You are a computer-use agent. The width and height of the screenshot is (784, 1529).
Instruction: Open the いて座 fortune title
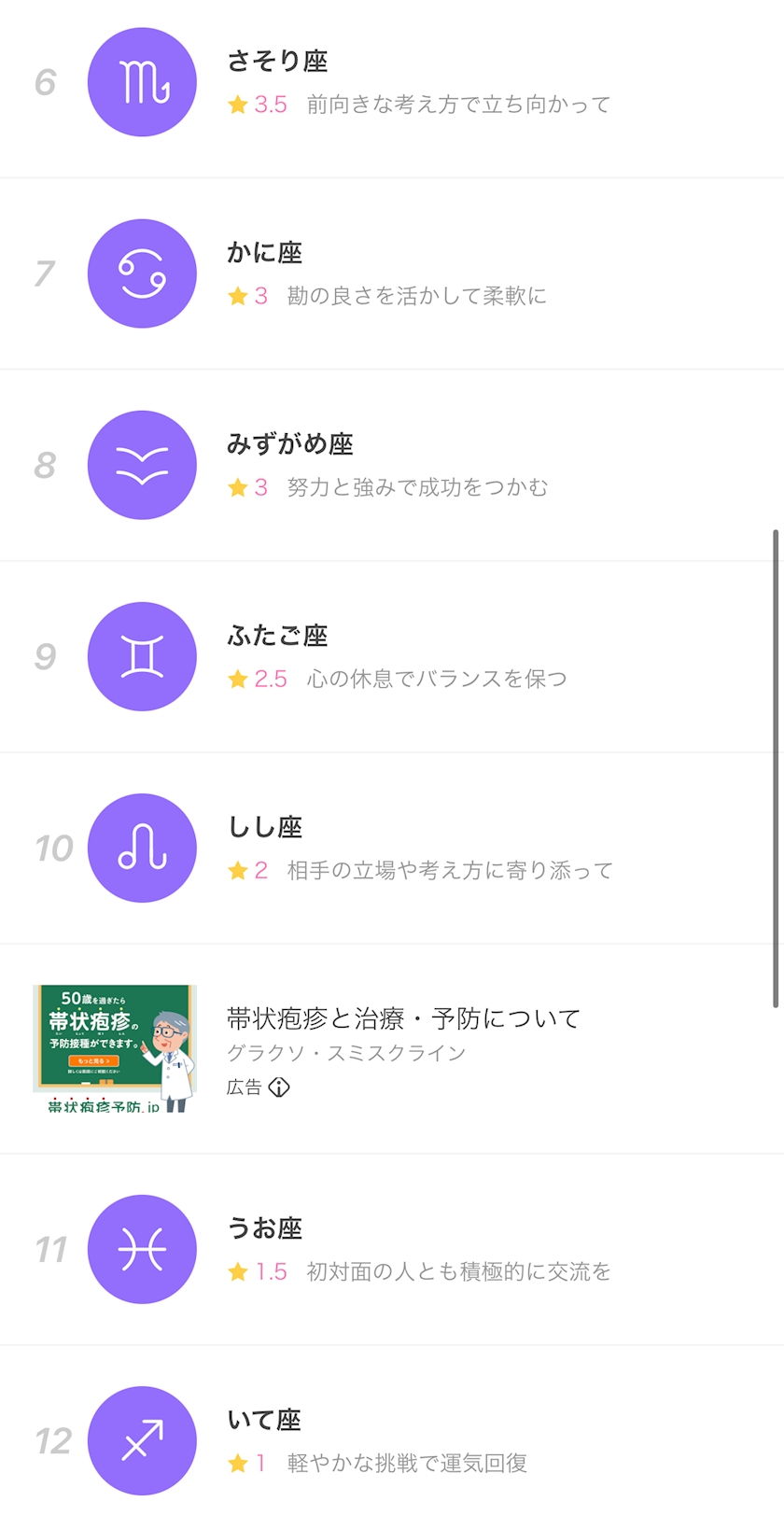click(264, 1420)
